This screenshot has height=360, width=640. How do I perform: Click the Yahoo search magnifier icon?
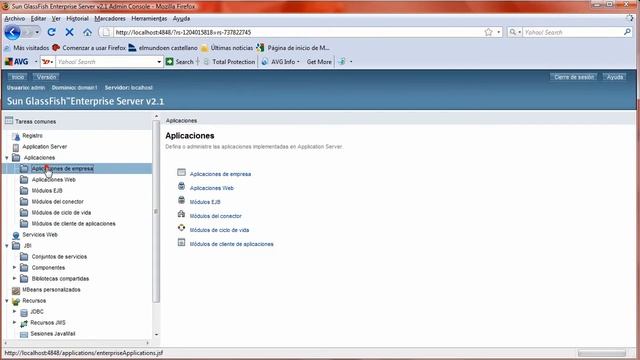pyautogui.click(x=627, y=32)
